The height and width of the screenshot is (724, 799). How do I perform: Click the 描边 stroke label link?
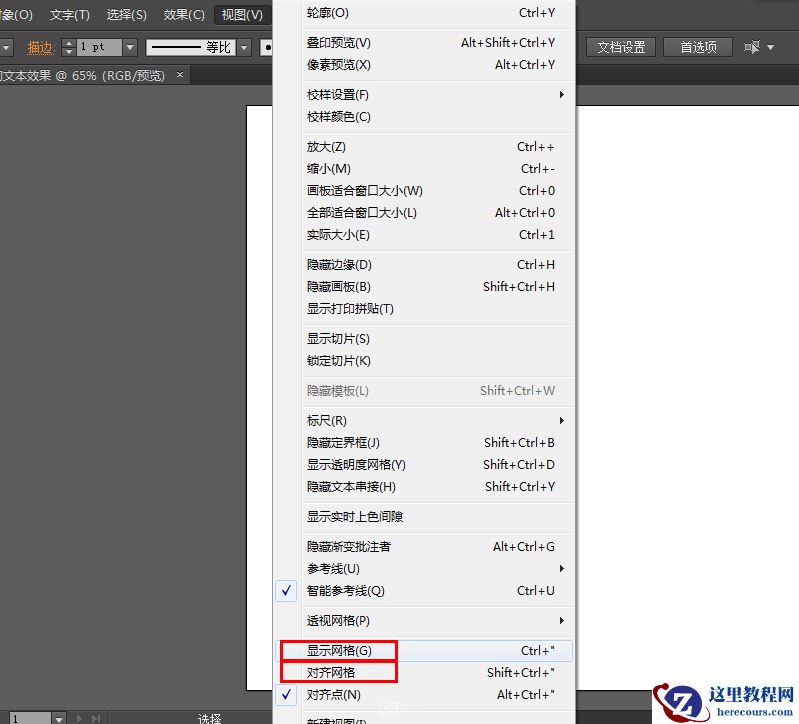point(40,47)
